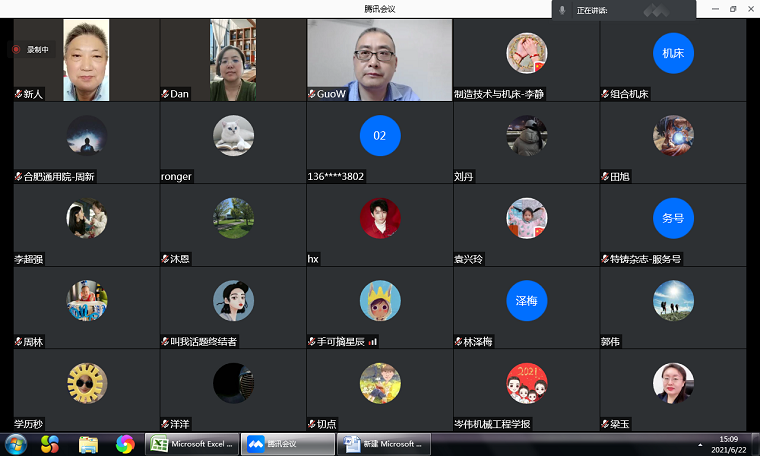Click the blue 机床 avatar circle
760x456 pixels.
pos(673,53)
